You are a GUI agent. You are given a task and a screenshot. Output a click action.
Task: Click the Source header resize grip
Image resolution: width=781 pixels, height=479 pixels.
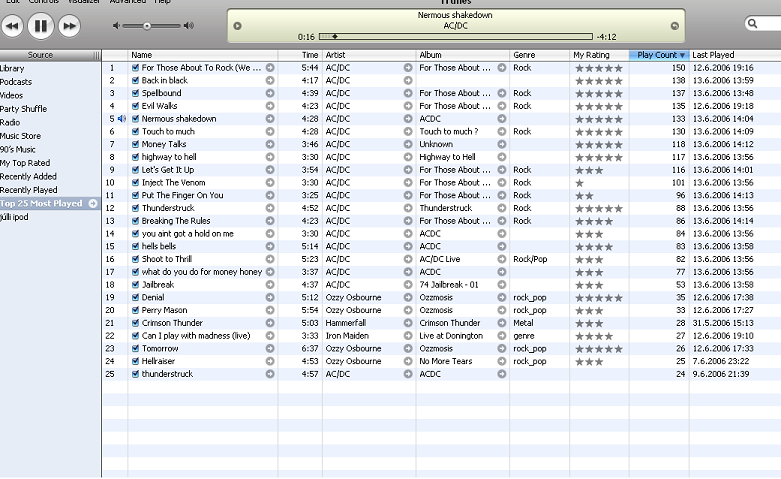[97, 55]
